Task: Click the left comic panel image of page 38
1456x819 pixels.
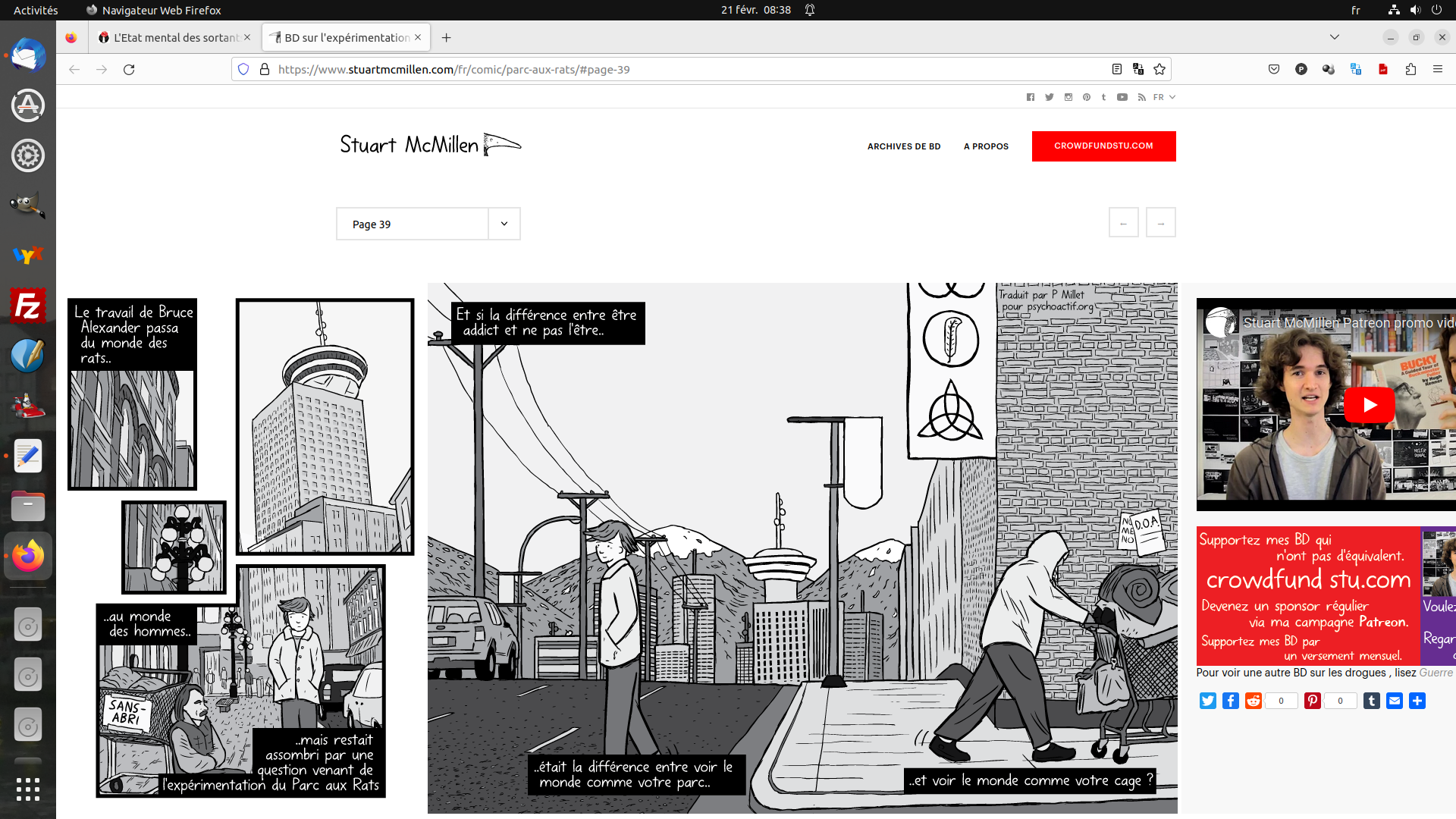Action: click(240, 548)
